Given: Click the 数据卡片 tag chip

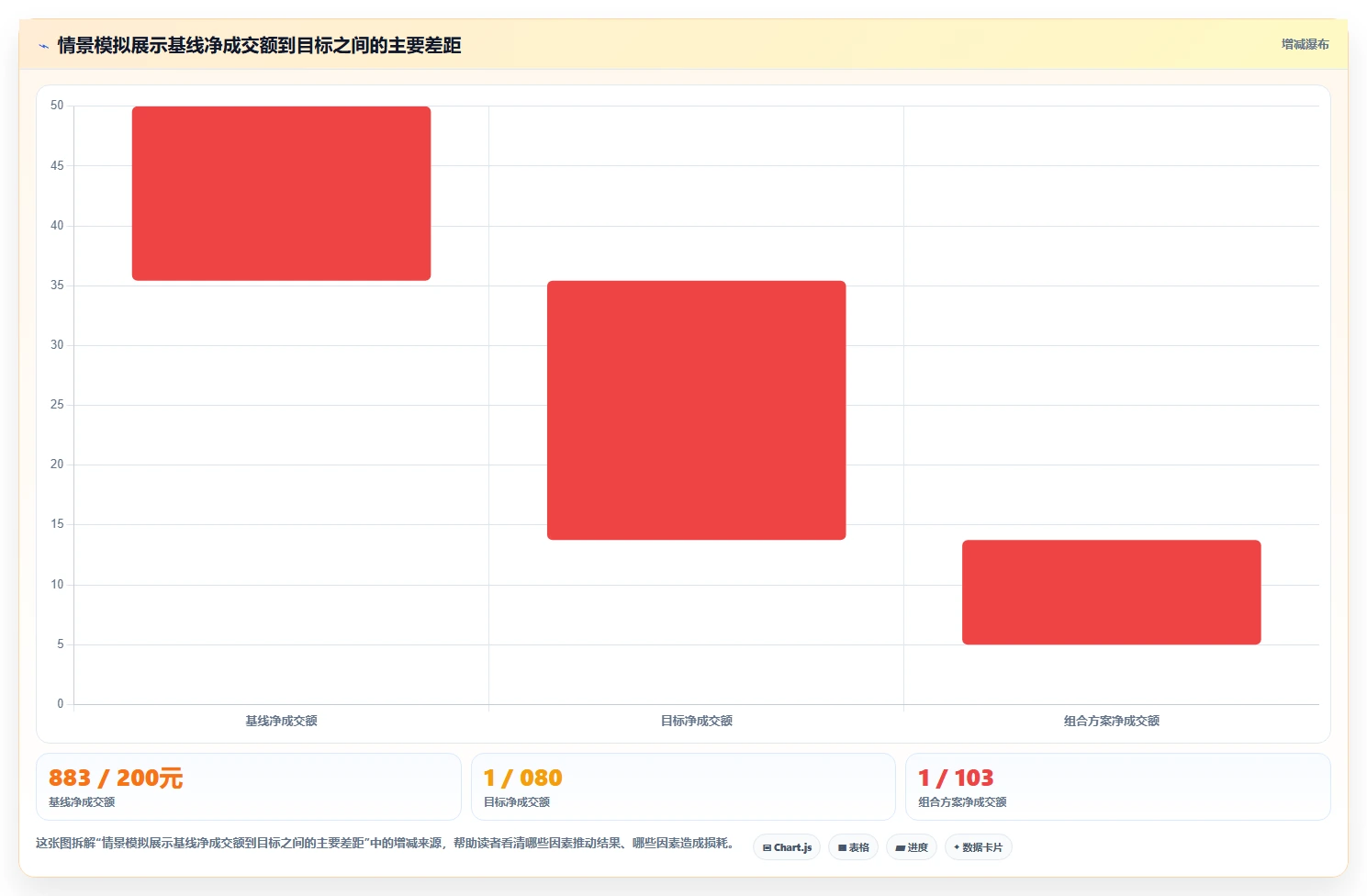Looking at the screenshot, I should point(978,847).
